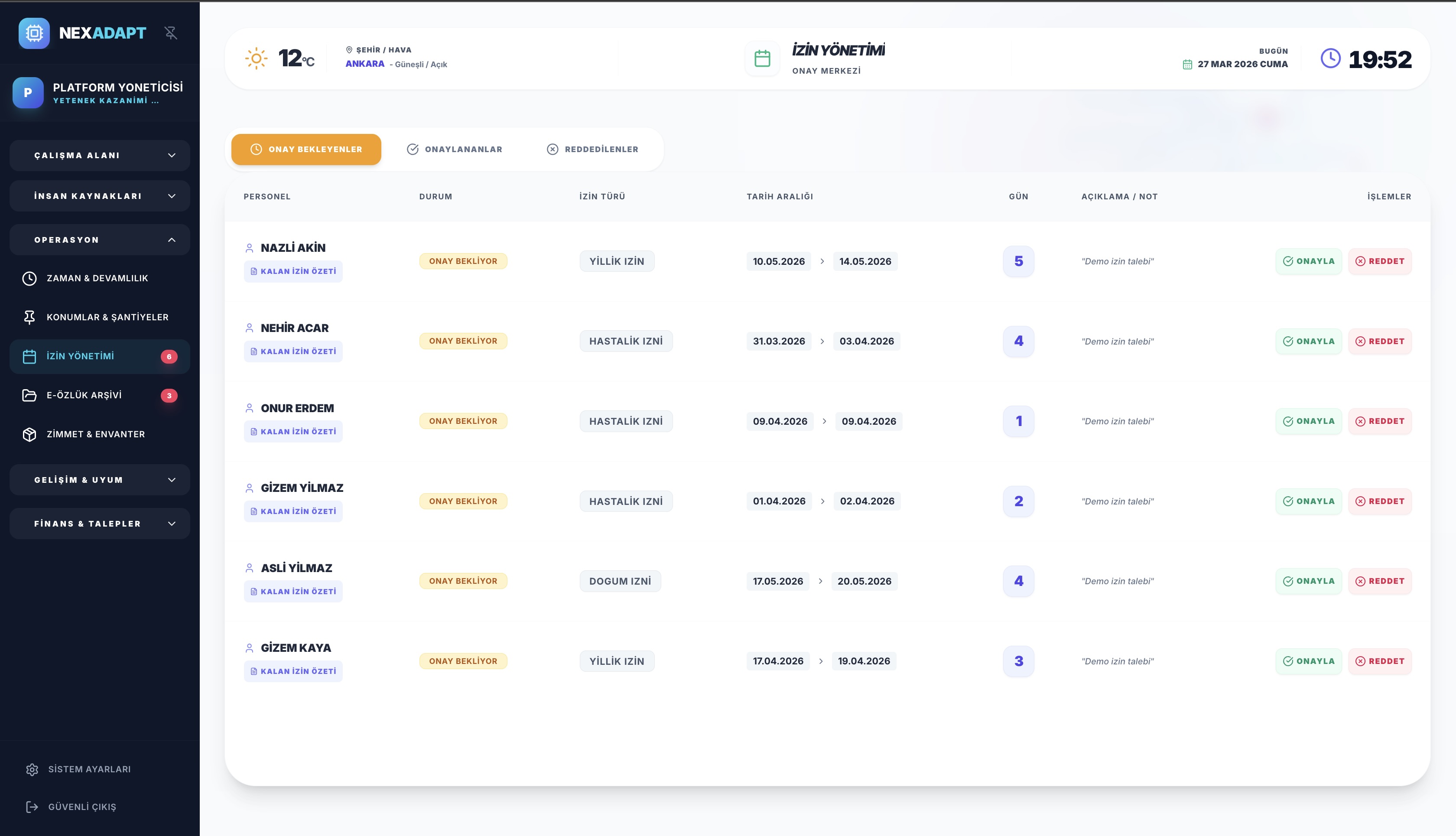Reject Onur Erdem's leave with Reddet
Screen dimensions: 1456x836
pyautogui.click(x=1380, y=421)
